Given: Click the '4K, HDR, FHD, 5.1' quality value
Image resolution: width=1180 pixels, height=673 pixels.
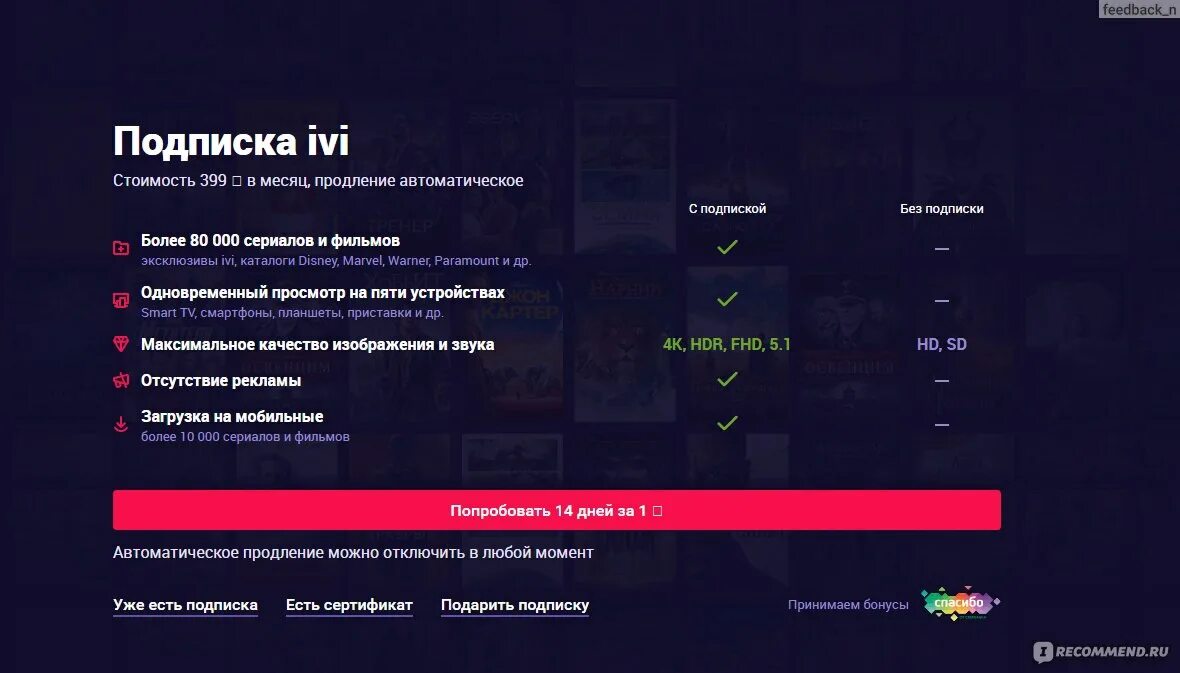Looking at the screenshot, I should [x=727, y=343].
